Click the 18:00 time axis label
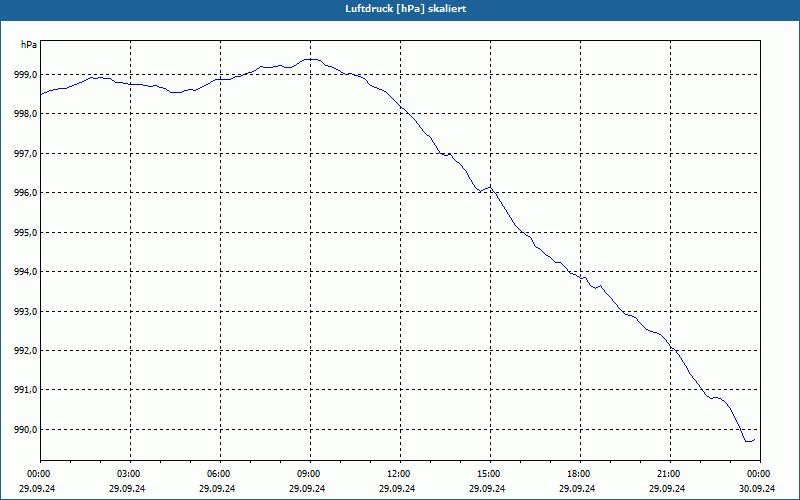 coord(580,474)
